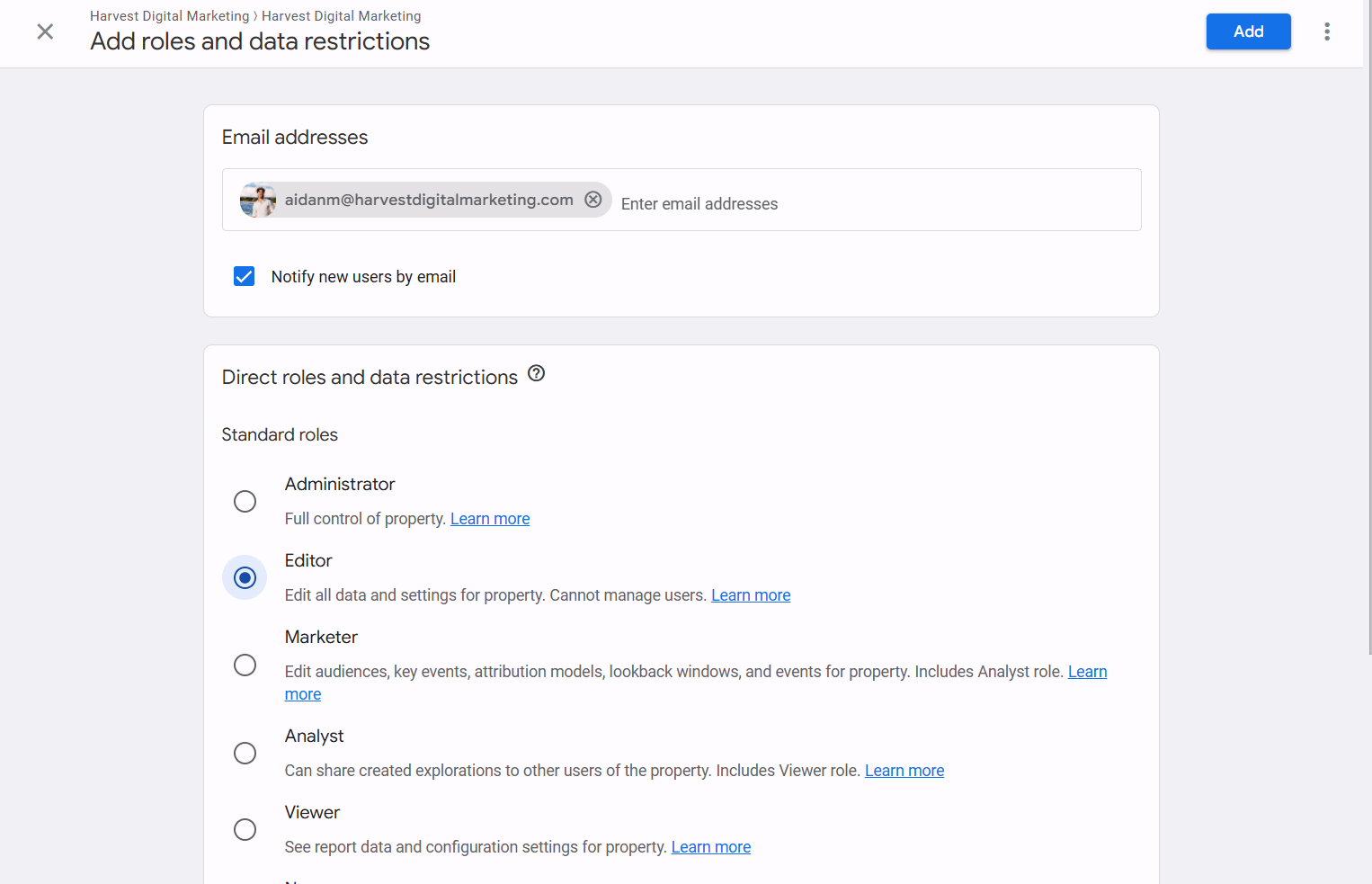The width and height of the screenshot is (1372, 884).
Task: Open help icon next to Direct roles heading
Action: pyautogui.click(x=537, y=373)
